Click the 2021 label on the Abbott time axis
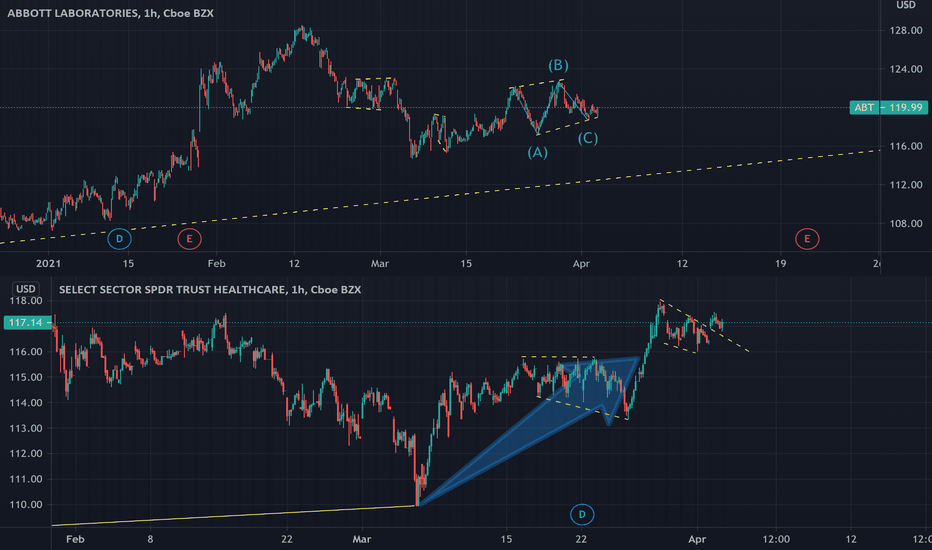932x550 pixels. [48, 263]
